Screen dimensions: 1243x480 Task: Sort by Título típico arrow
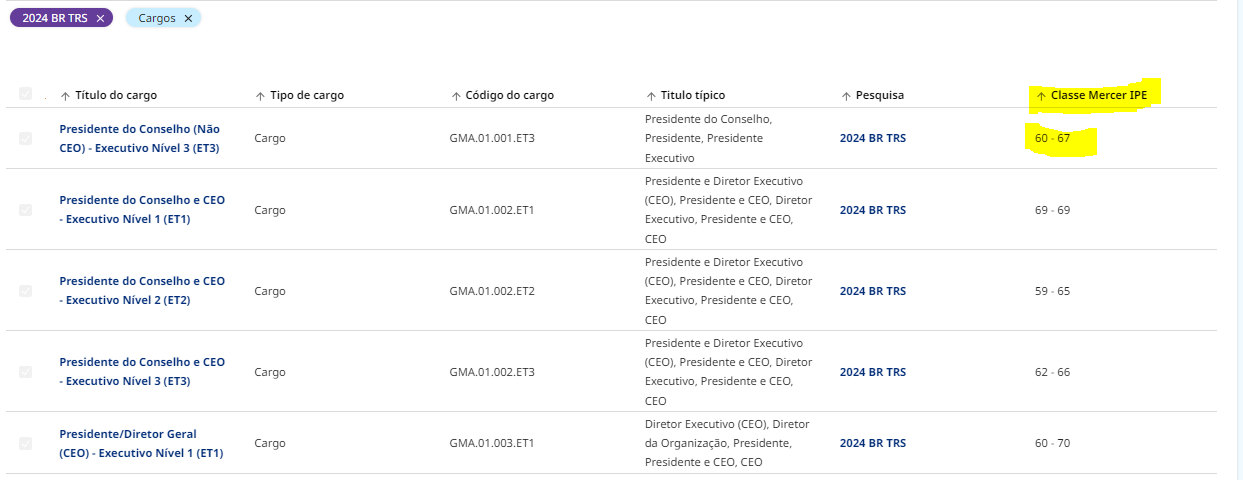point(651,96)
